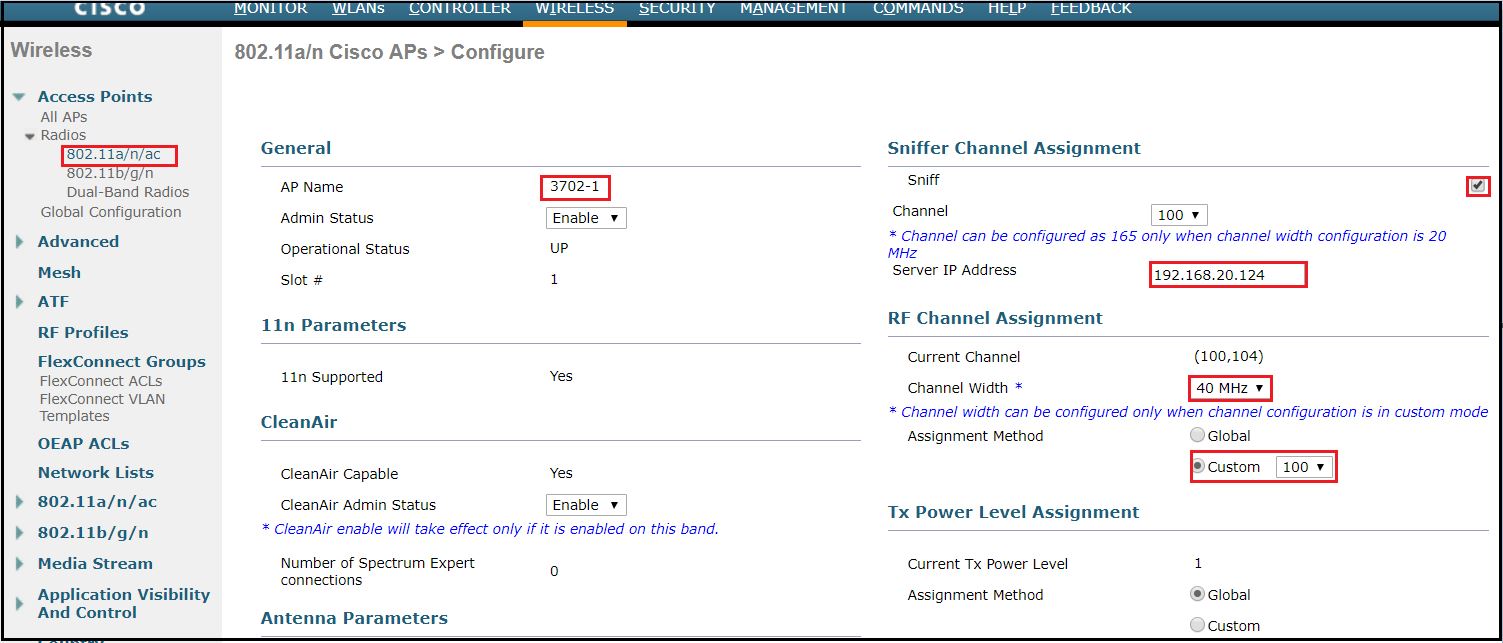Open the Channel Width dropdown
This screenshot has height=643, width=1503.
[x=1229, y=388]
